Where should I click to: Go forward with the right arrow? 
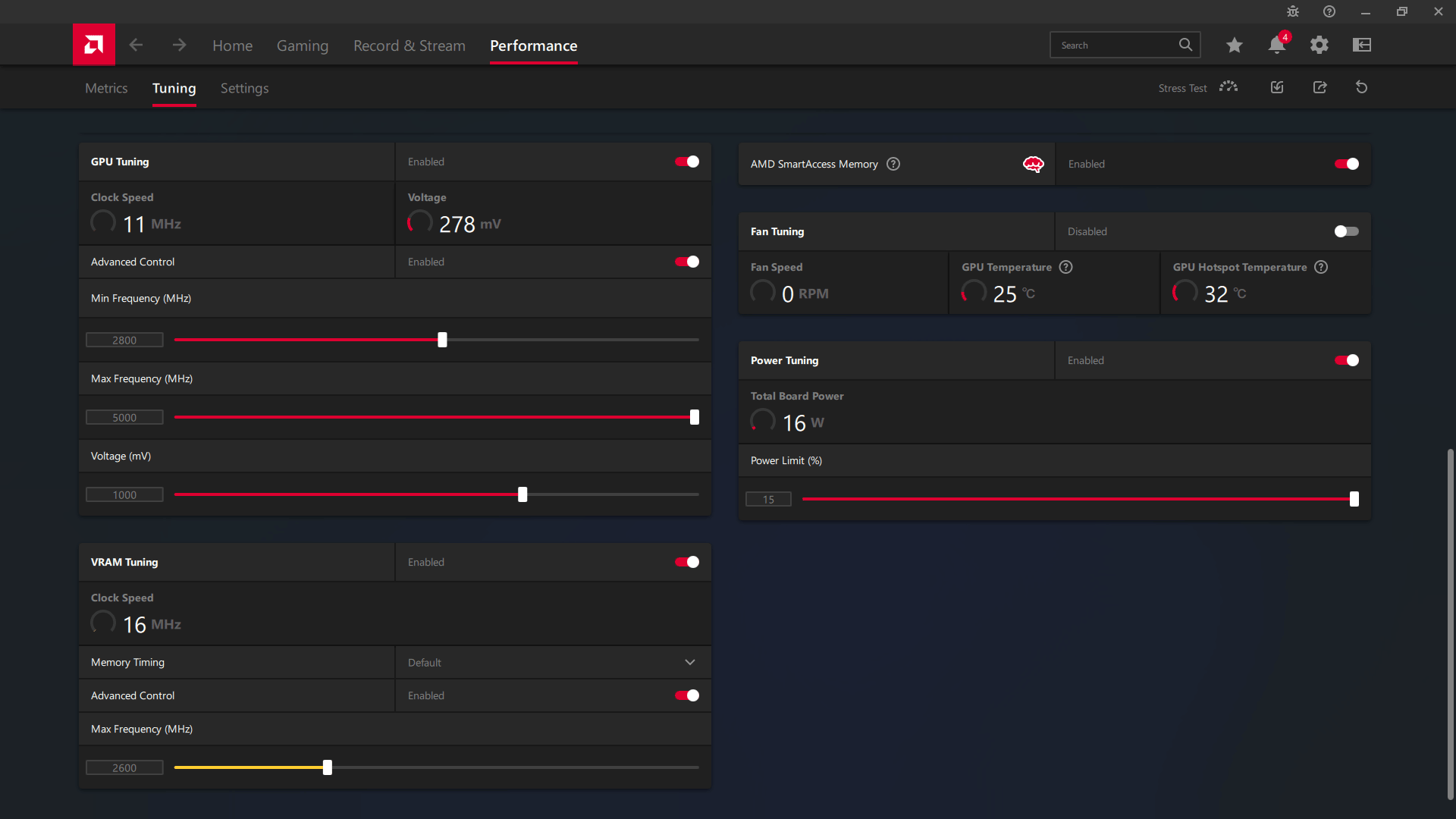(x=179, y=45)
